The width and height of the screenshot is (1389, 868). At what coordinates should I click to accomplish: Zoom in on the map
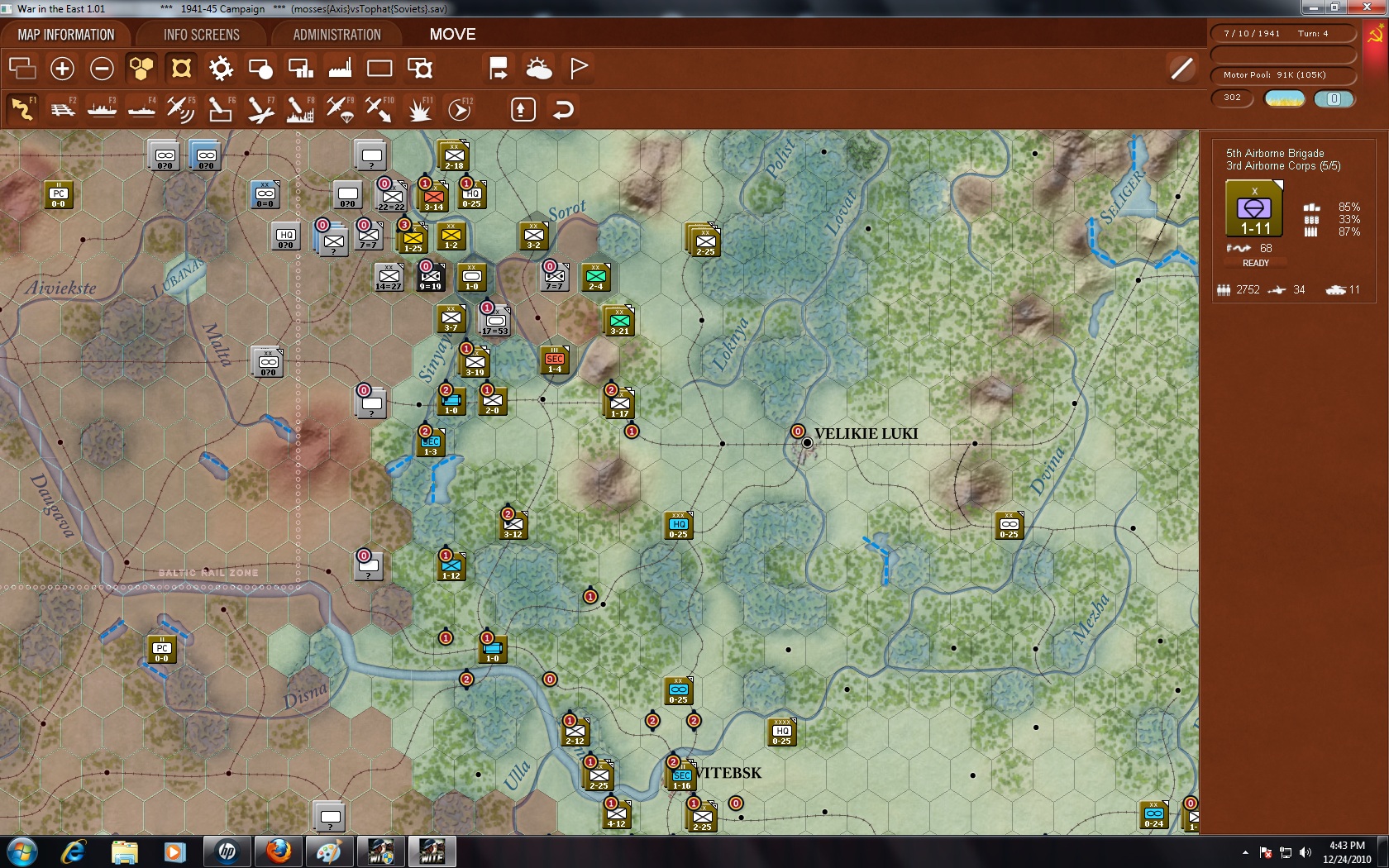[x=62, y=69]
